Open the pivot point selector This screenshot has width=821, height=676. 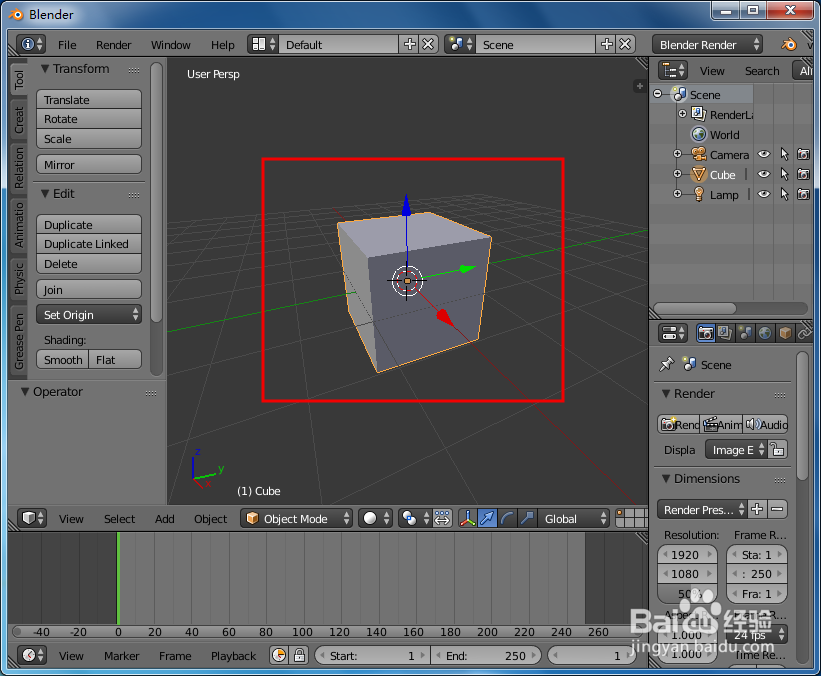(x=415, y=518)
